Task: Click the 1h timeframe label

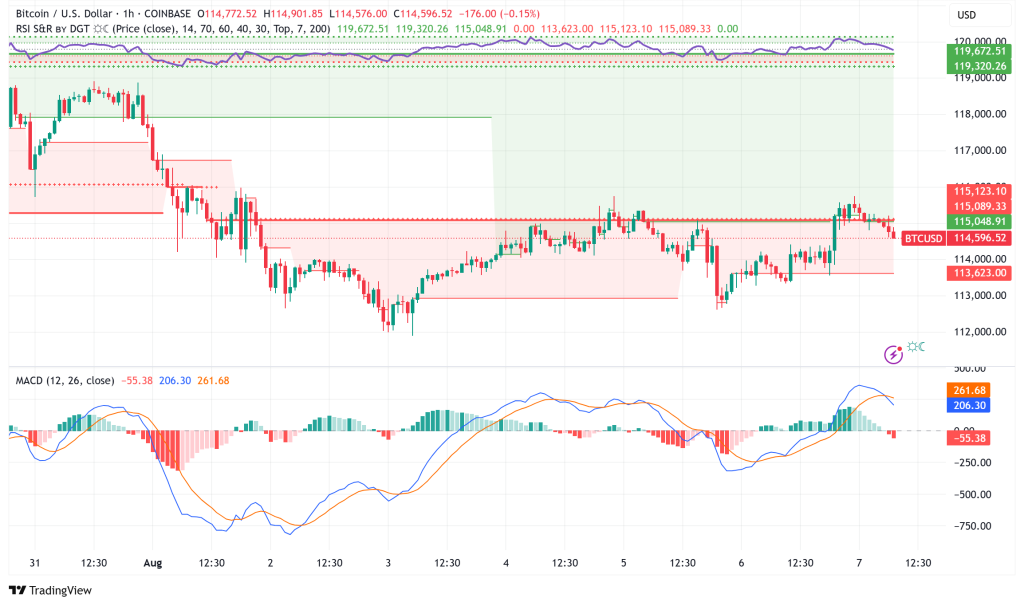Action: [x=128, y=14]
